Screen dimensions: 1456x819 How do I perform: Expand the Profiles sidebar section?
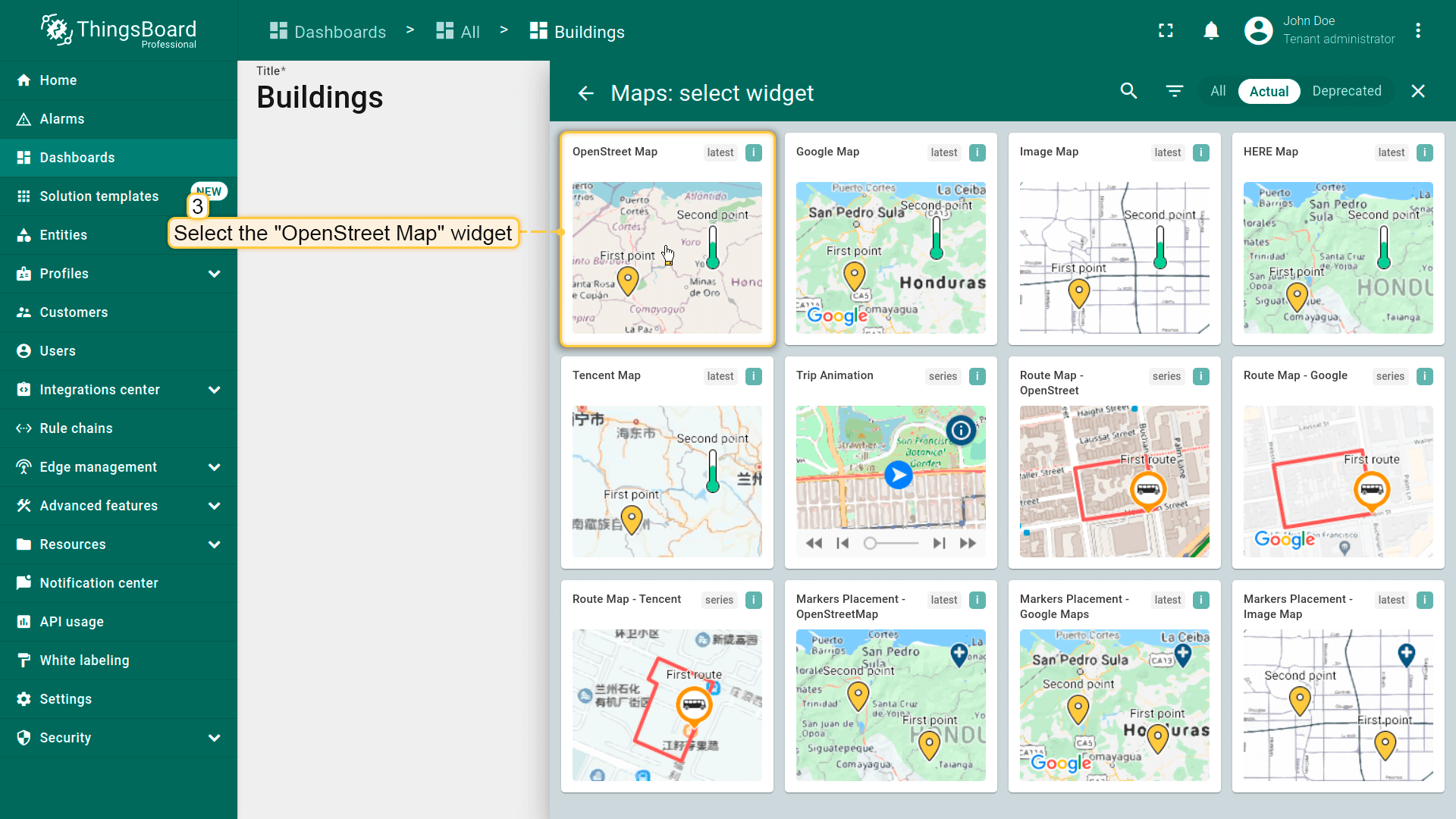(215, 274)
